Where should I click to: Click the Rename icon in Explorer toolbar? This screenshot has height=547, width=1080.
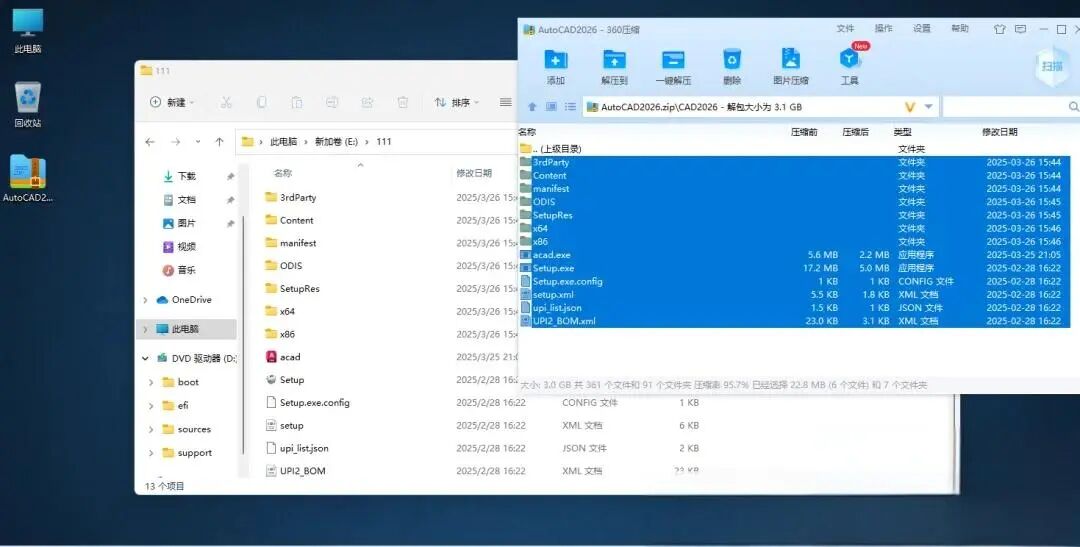[x=332, y=102]
